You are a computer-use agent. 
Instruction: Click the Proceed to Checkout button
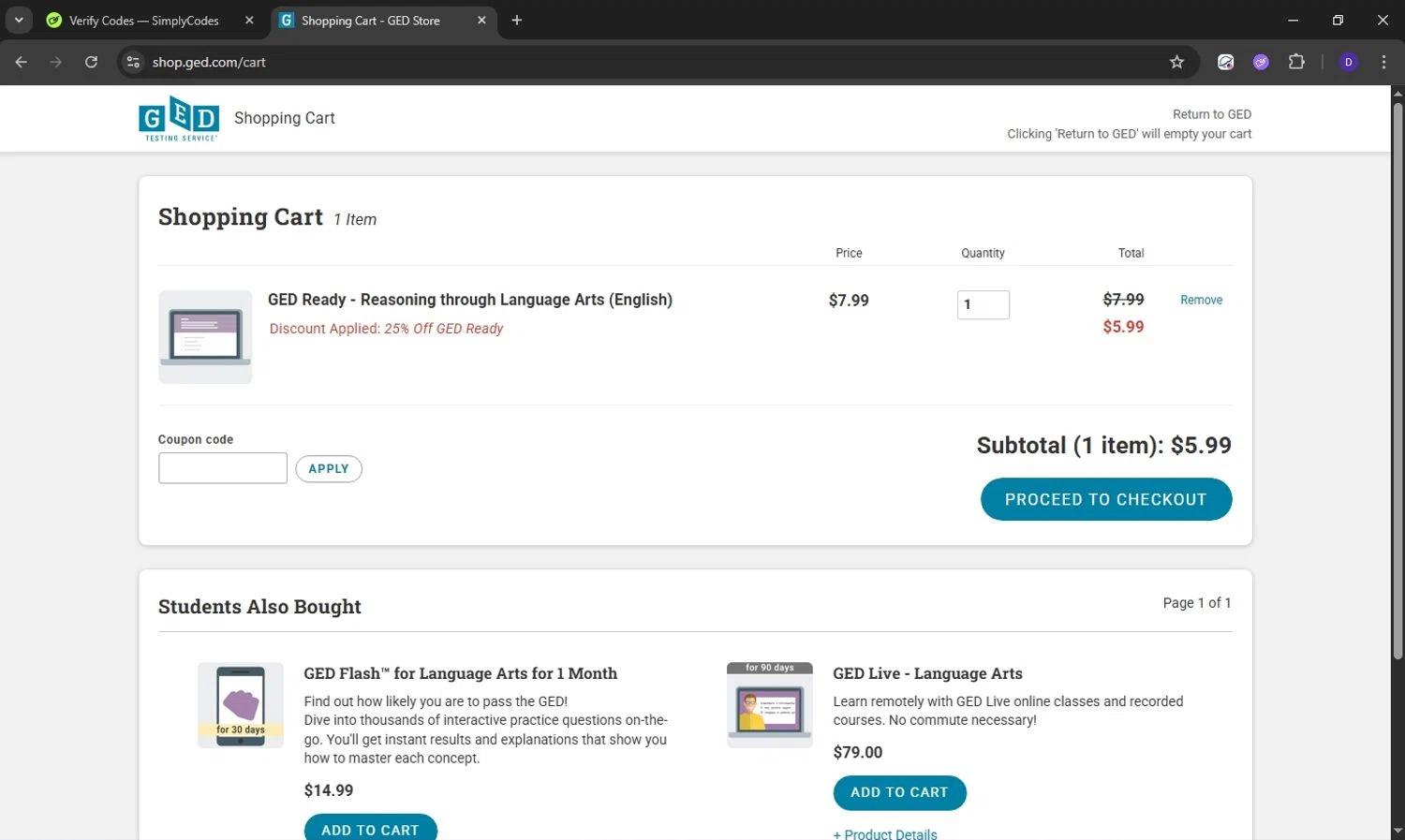pos(1105,499)
